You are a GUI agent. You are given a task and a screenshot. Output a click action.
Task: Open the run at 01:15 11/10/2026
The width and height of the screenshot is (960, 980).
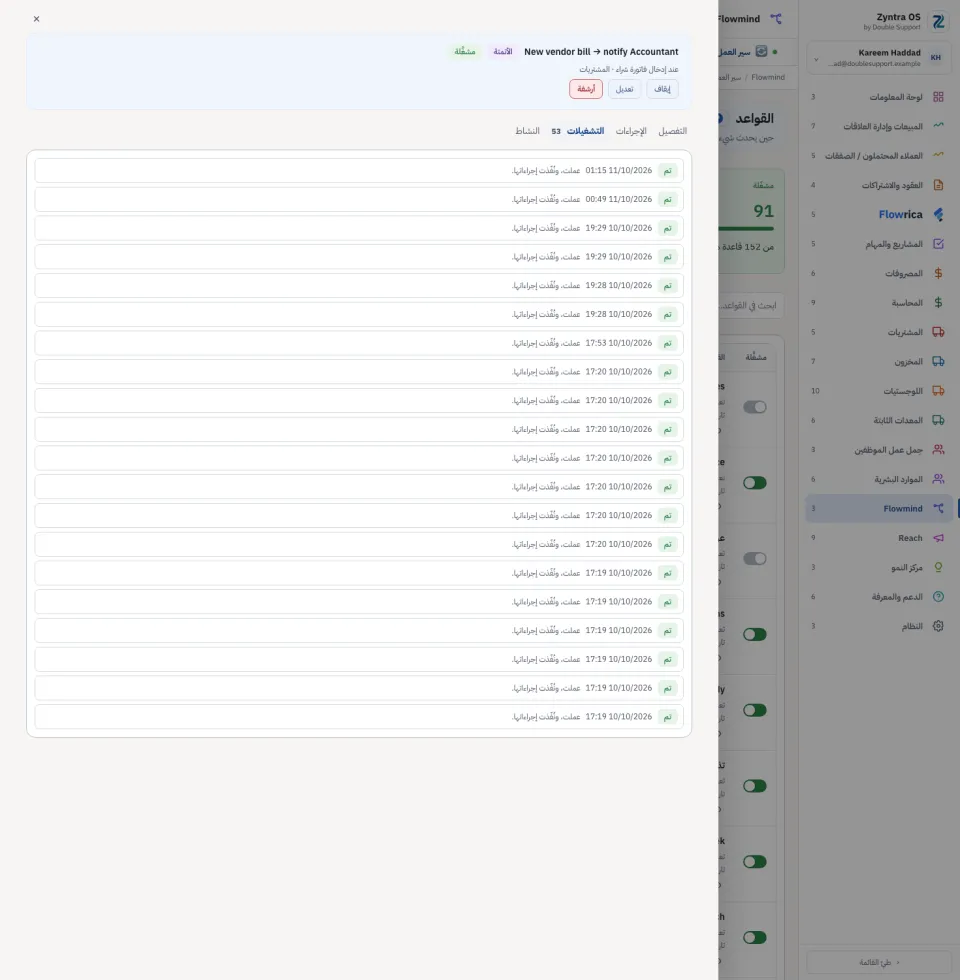click(359, 171)
